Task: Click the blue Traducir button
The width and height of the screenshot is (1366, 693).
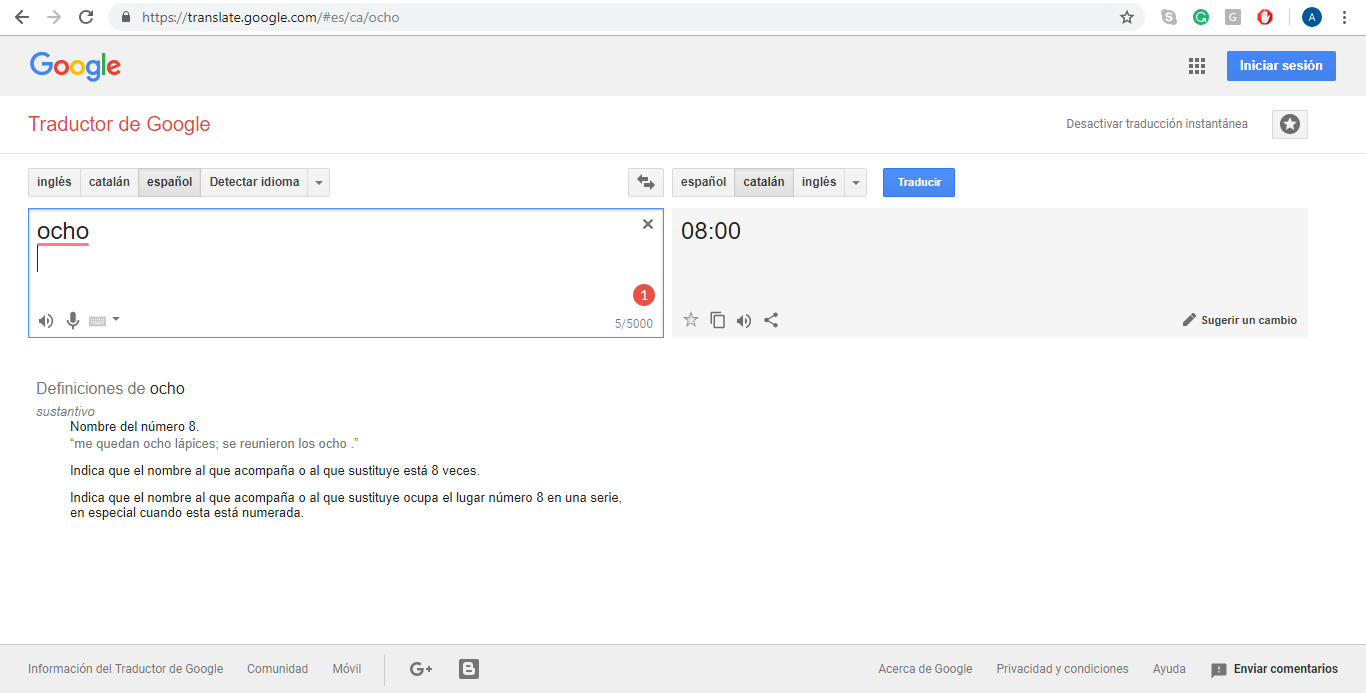Action: pos(919,182)
